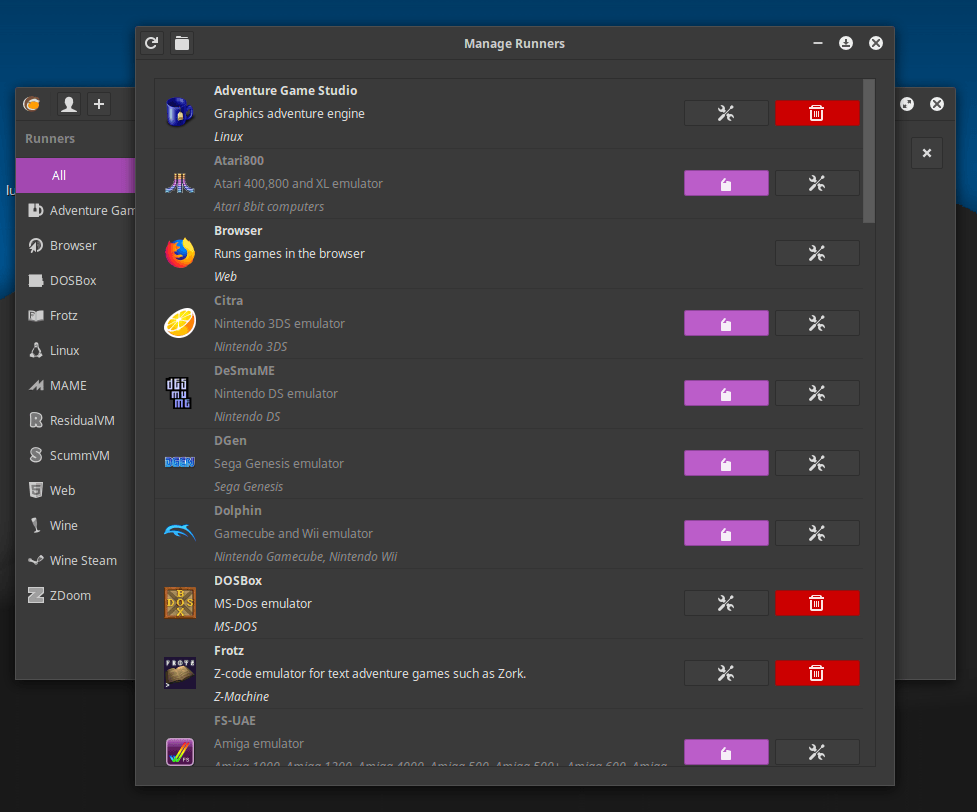The width and height of the screenshot is (977, 812).
Task: Select Adventure Game Studio in sidebar
Action: pos(75,211)
